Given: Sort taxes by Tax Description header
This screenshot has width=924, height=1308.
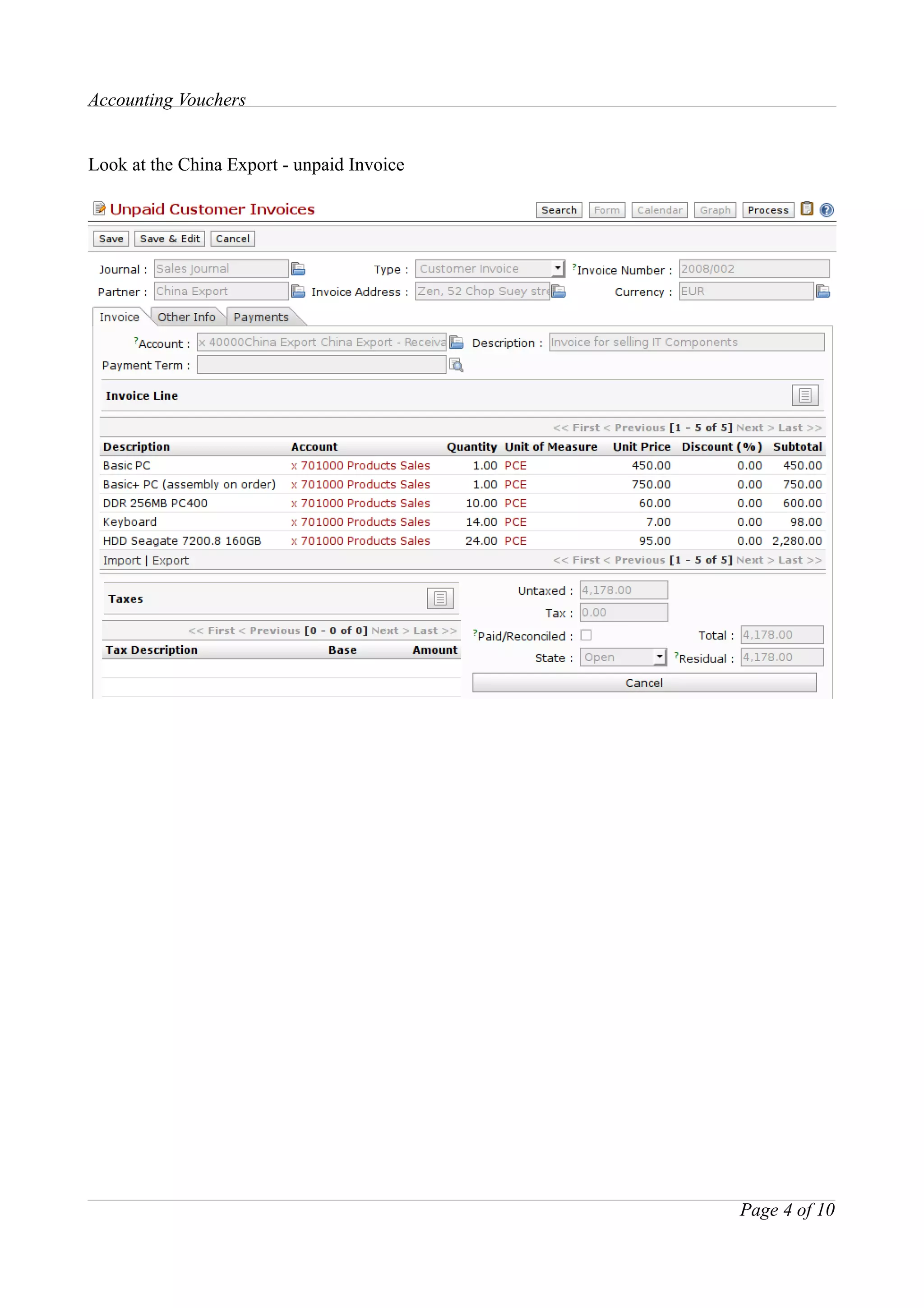Looking at the screenshot, I should pos(152,650).
